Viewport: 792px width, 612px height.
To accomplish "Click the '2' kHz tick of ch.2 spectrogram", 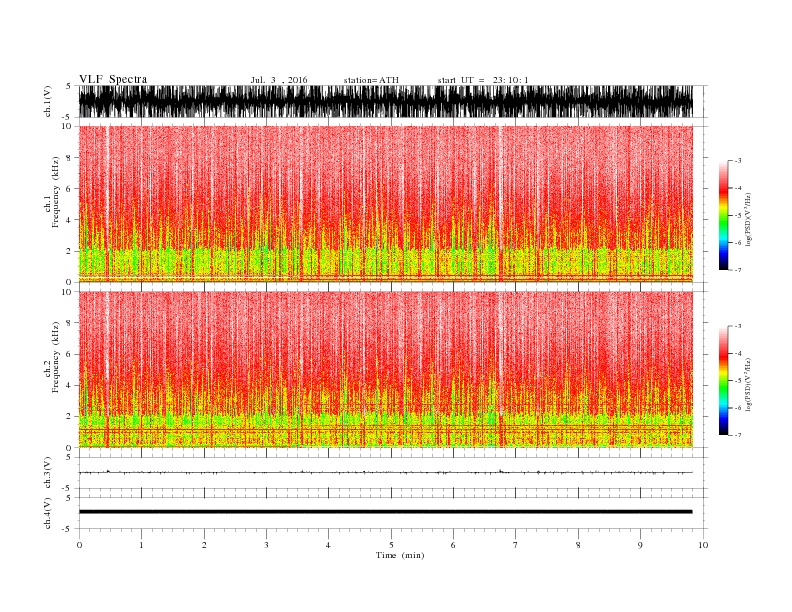I will pos(69,417).
